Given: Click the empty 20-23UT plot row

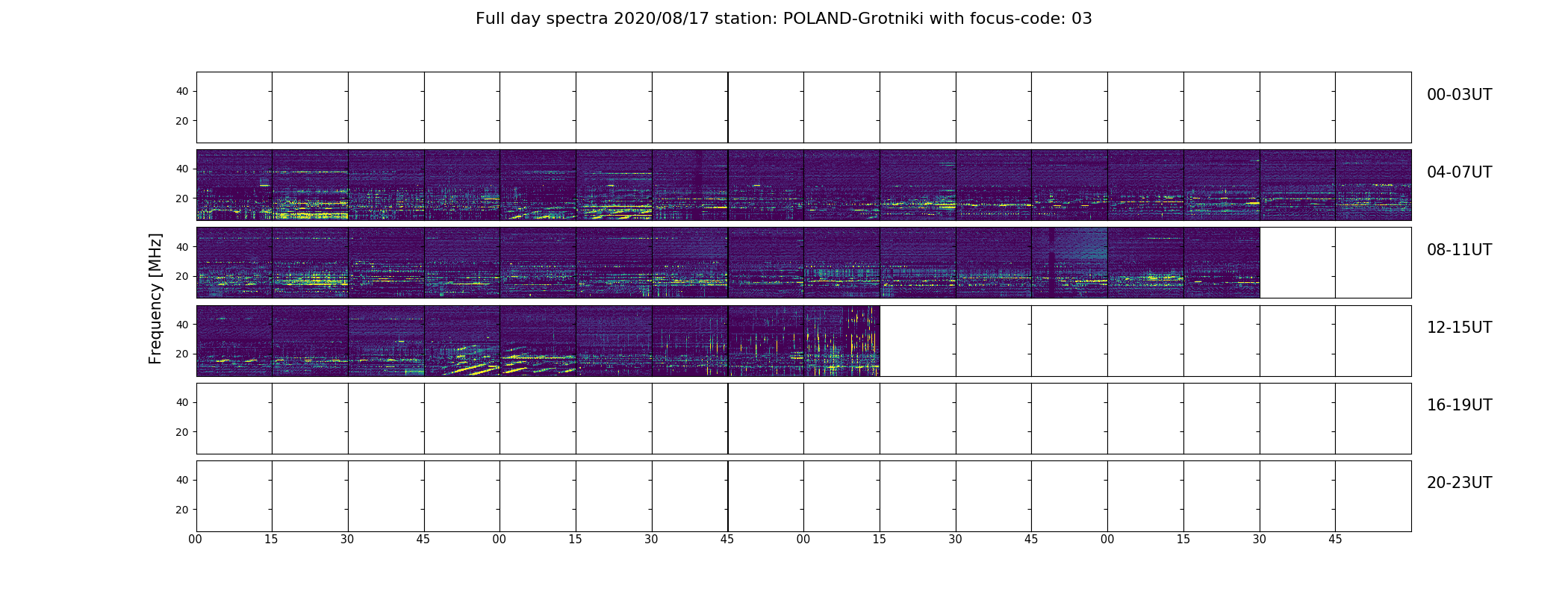Looking at the screenshot, I should [803, 496].
